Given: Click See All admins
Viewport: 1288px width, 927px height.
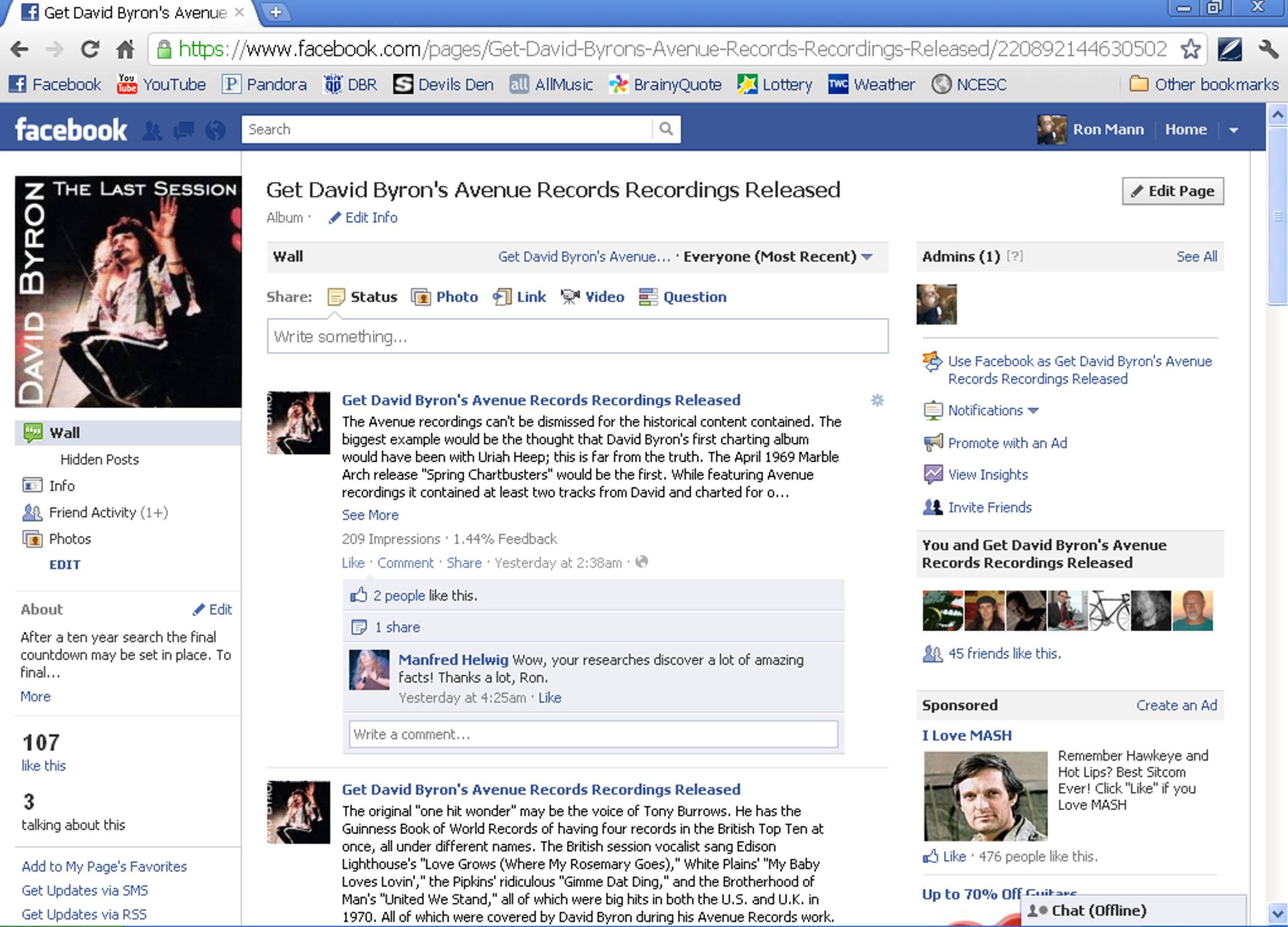Looking at the screenshot, I should pos(1197,257).
